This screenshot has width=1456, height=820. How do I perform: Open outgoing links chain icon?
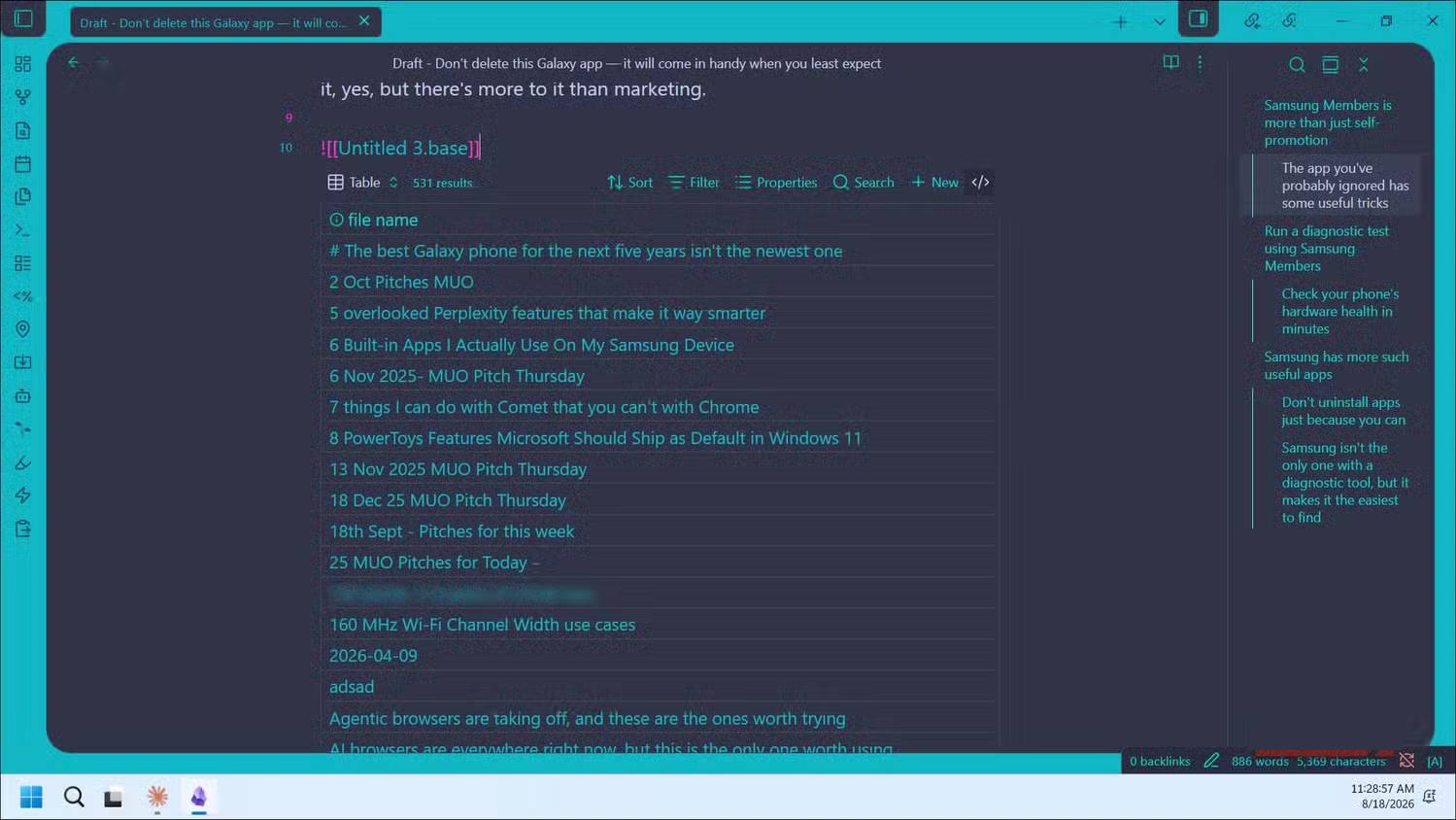[1289, 19]
